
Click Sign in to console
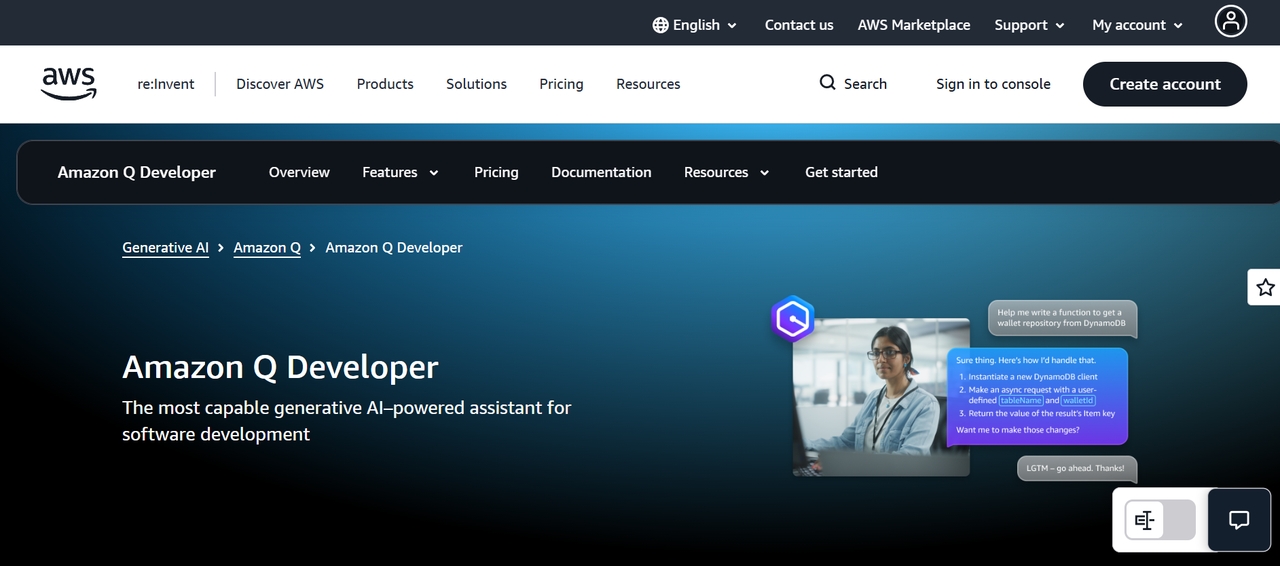(x=993, y=84)
